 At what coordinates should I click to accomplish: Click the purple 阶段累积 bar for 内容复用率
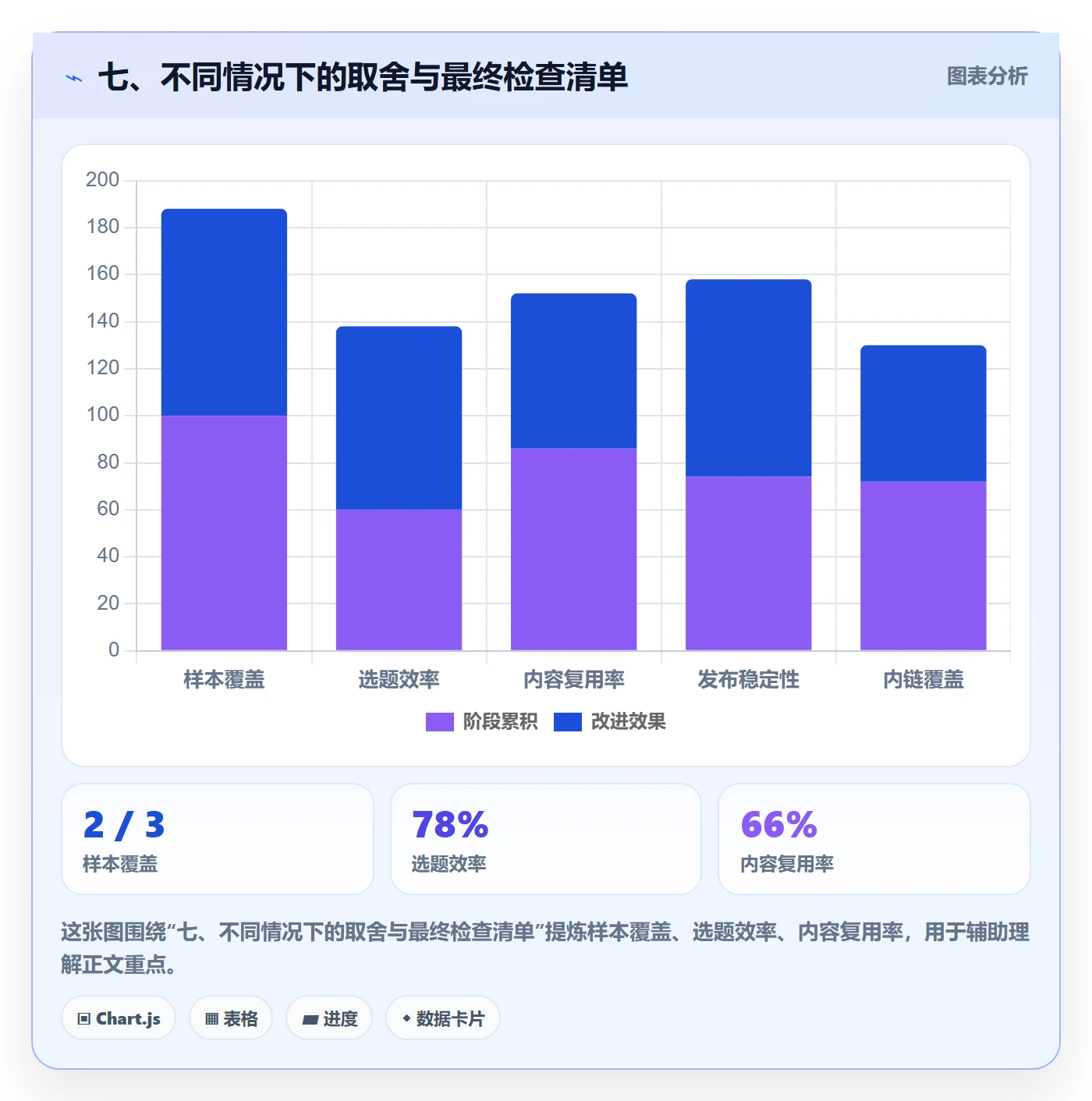(573, 549)
